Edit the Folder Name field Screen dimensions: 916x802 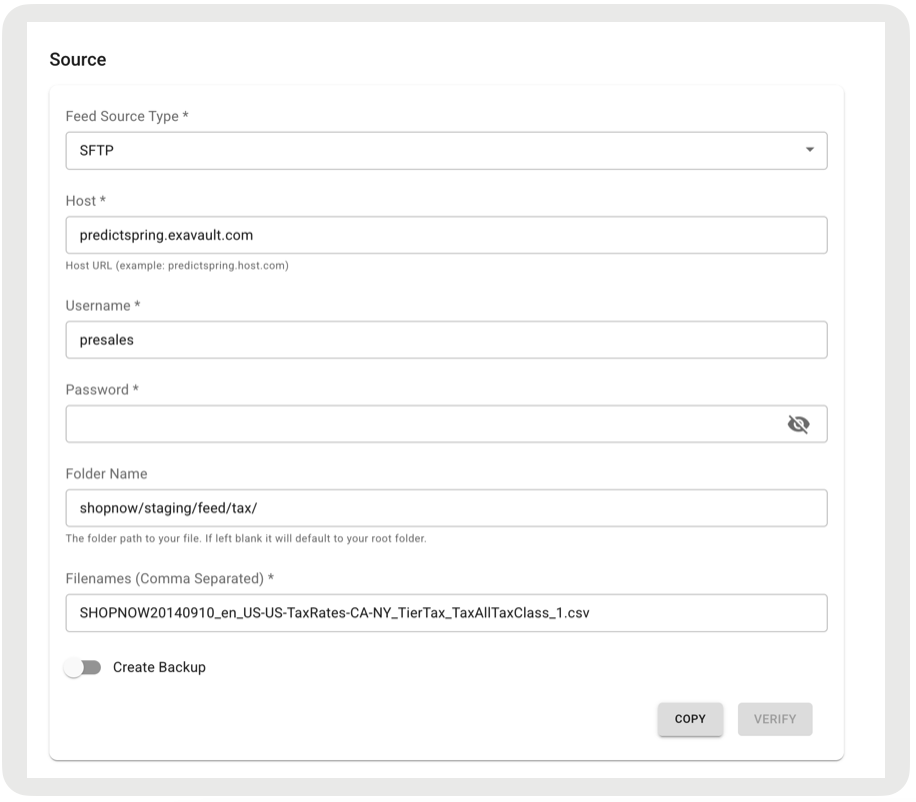[446, 508]
